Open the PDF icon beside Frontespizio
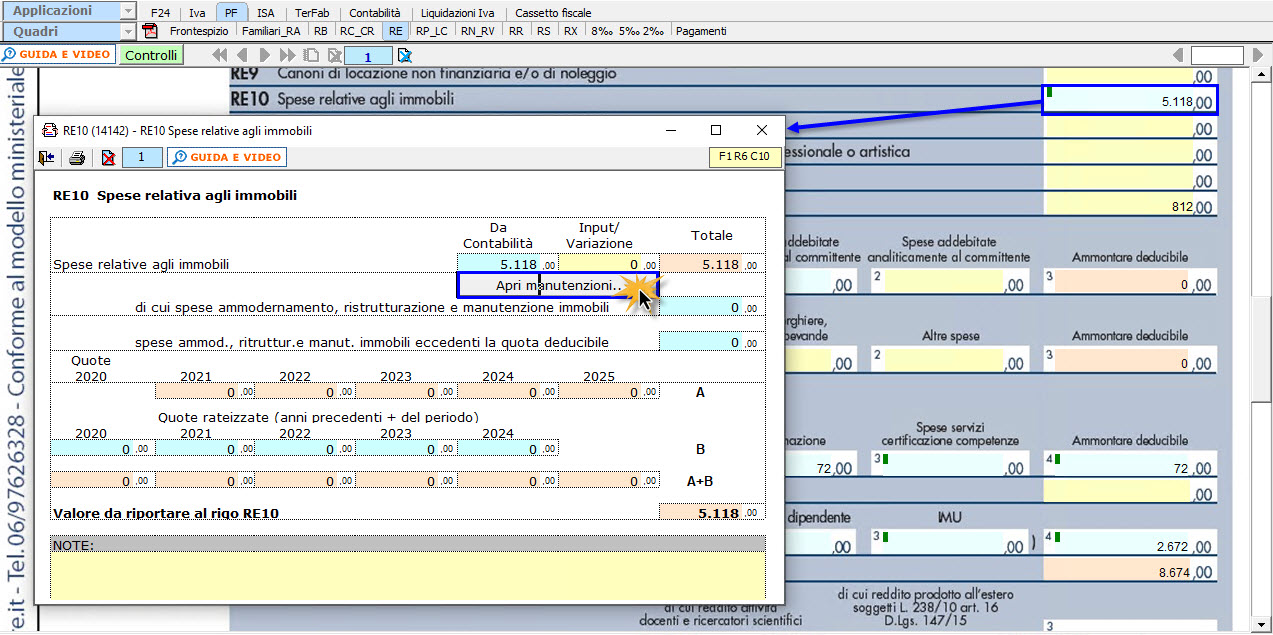 coord(150,31)
